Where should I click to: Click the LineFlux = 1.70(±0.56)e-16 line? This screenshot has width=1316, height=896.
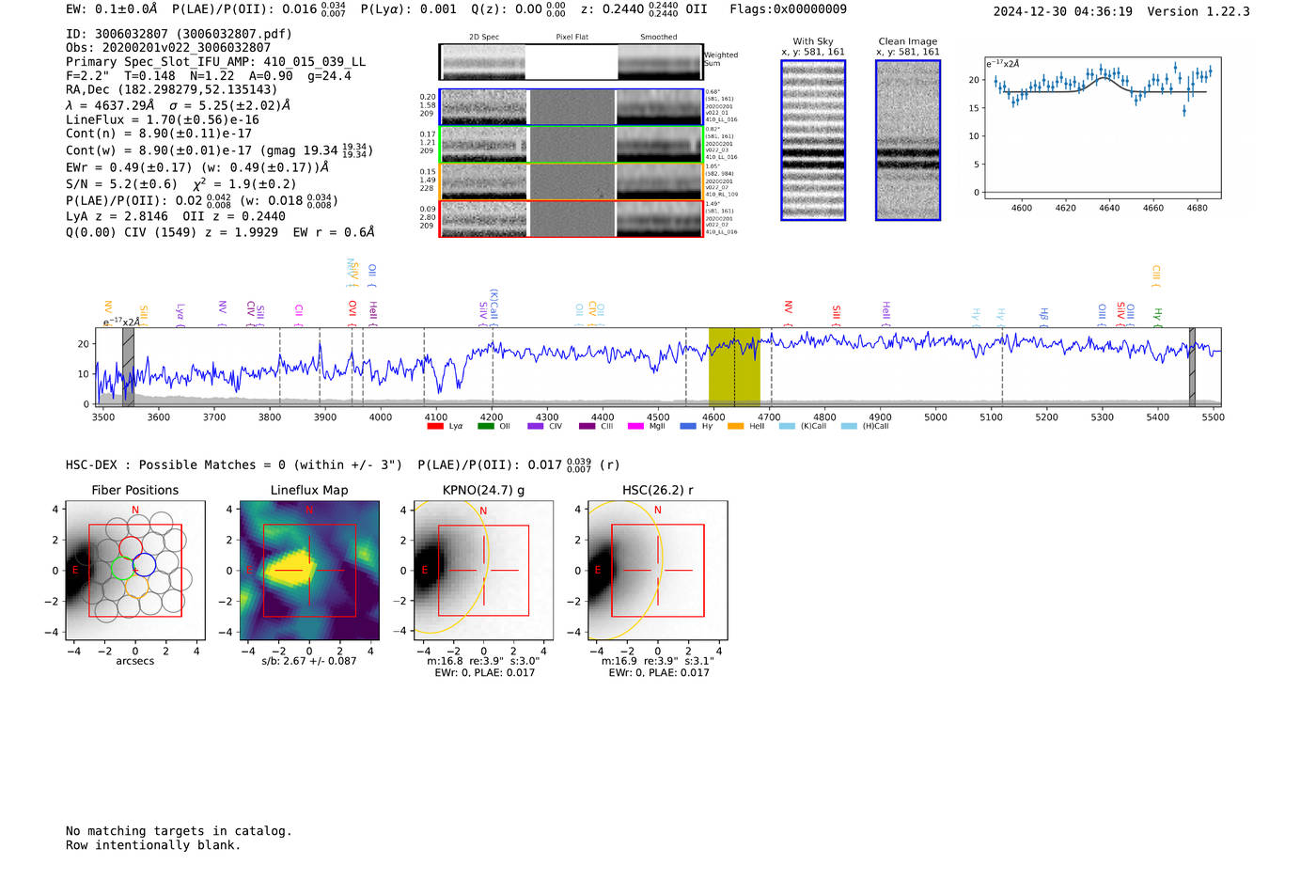[x=163, y=119]
